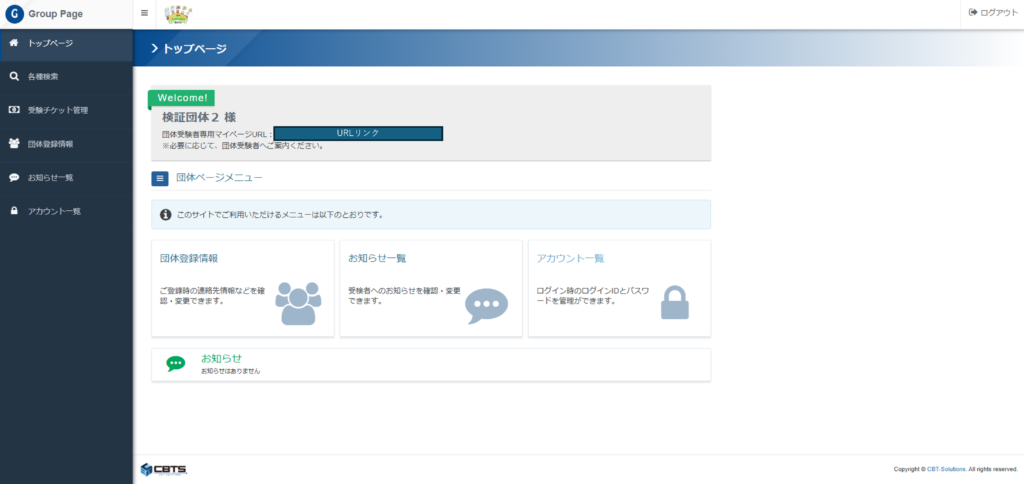Go to 団体登録情報 in sidebar
The width and height of the screenshot is (1024, 484).
click(x=50, y=144)
